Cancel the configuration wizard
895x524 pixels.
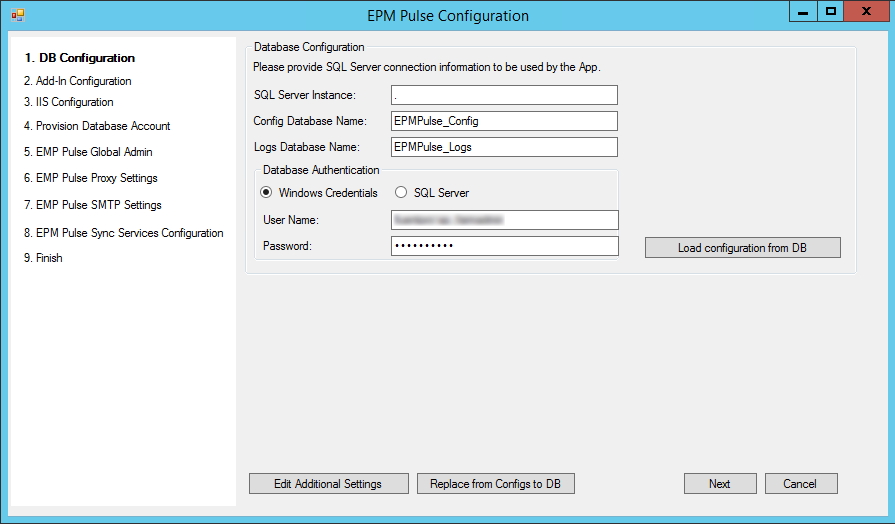click(801, 483)
